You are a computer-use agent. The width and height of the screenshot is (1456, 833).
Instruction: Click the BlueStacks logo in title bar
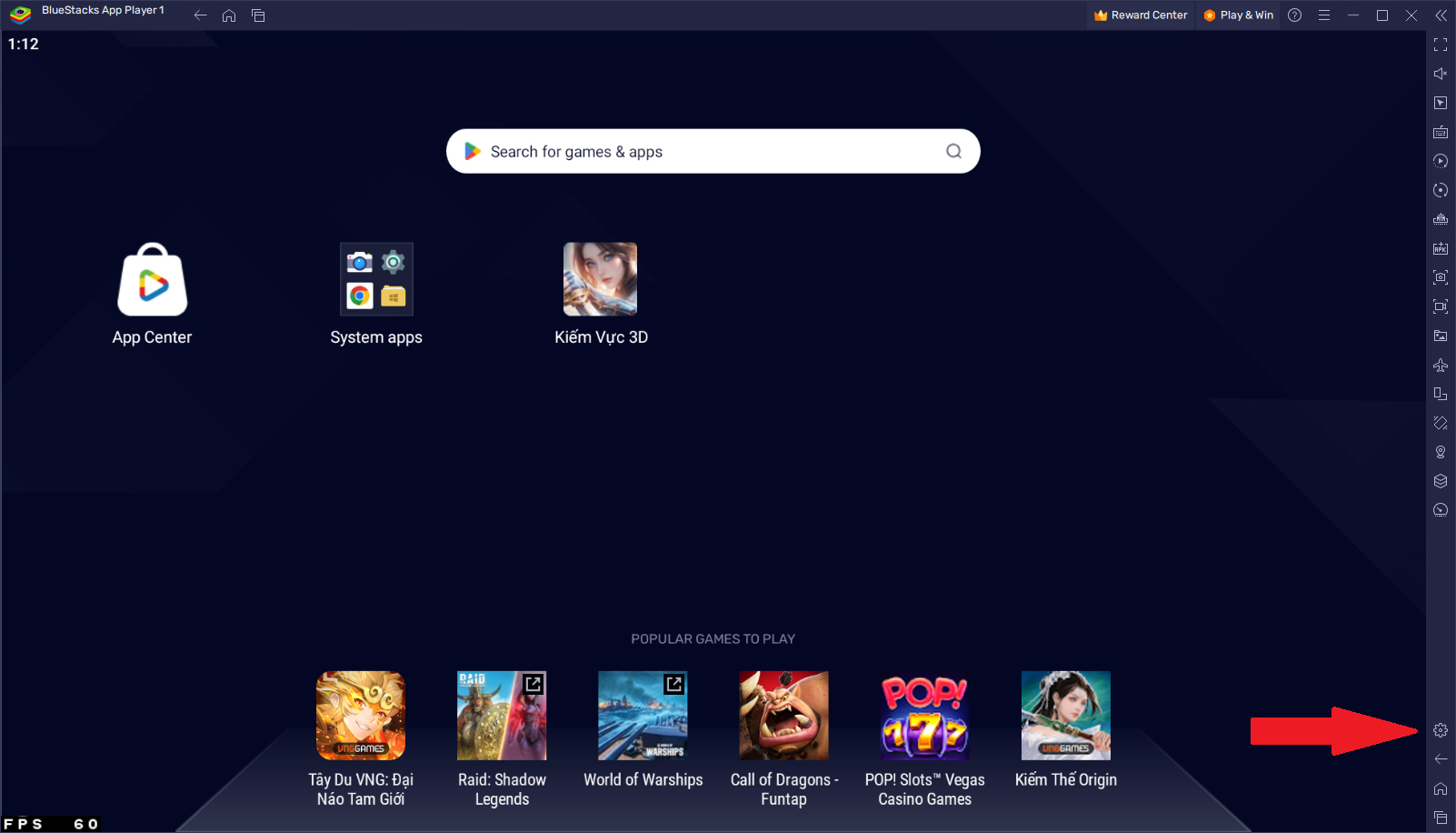pos(21,15)
